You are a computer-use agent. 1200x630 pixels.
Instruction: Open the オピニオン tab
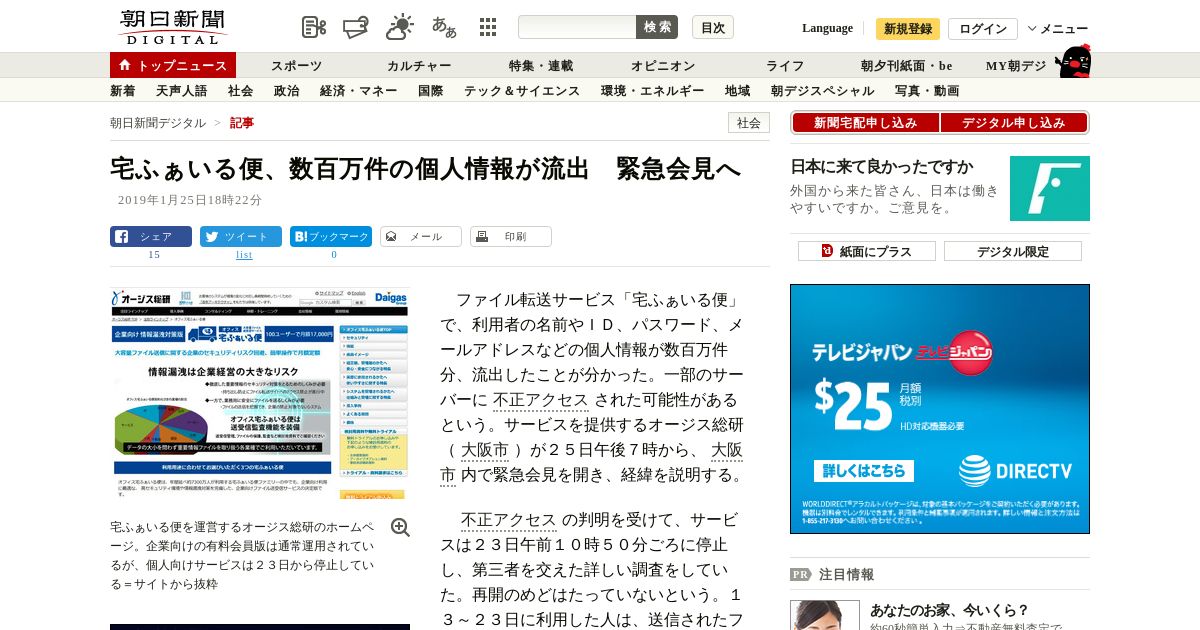[x=663, y=66]
